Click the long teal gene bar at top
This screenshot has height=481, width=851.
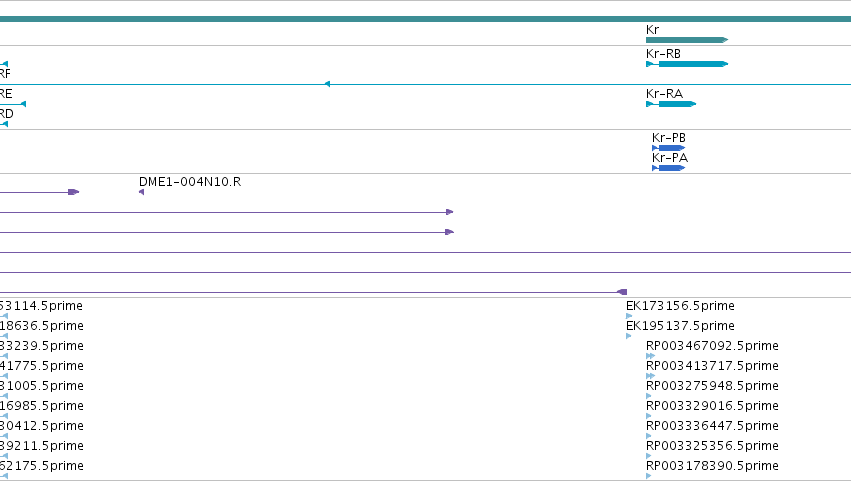click(x=426, y=19)
